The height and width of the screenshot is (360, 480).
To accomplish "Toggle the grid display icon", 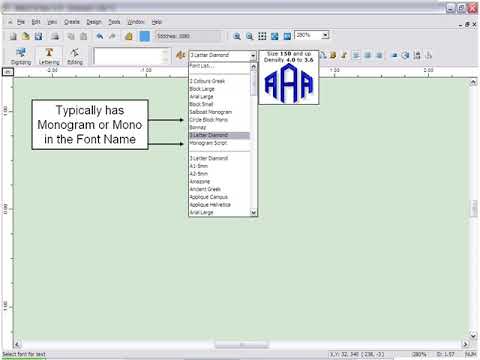I will pos(262,36).
